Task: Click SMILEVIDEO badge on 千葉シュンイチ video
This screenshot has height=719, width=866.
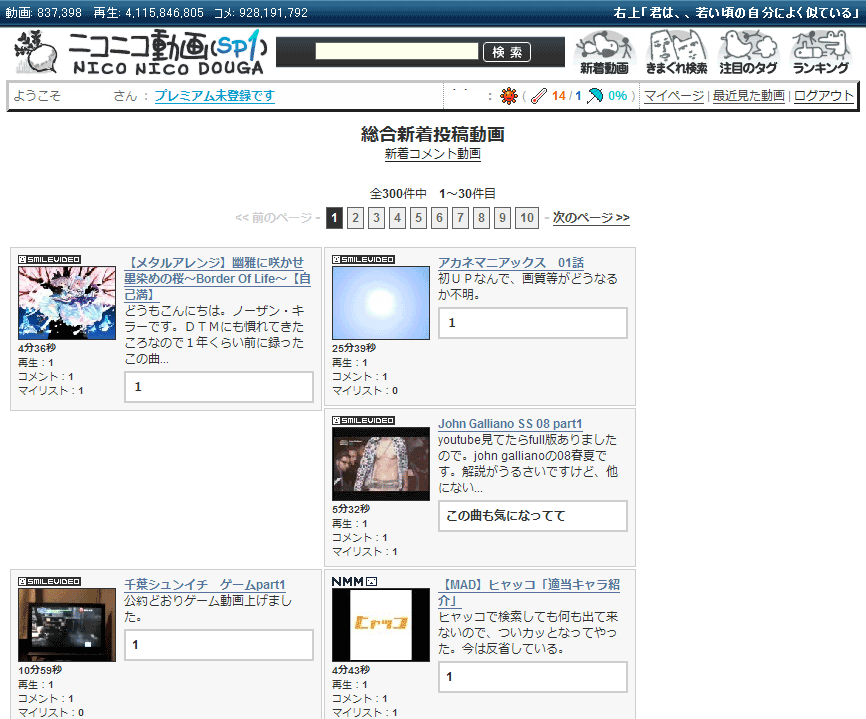Action: [x=49, y=581]
